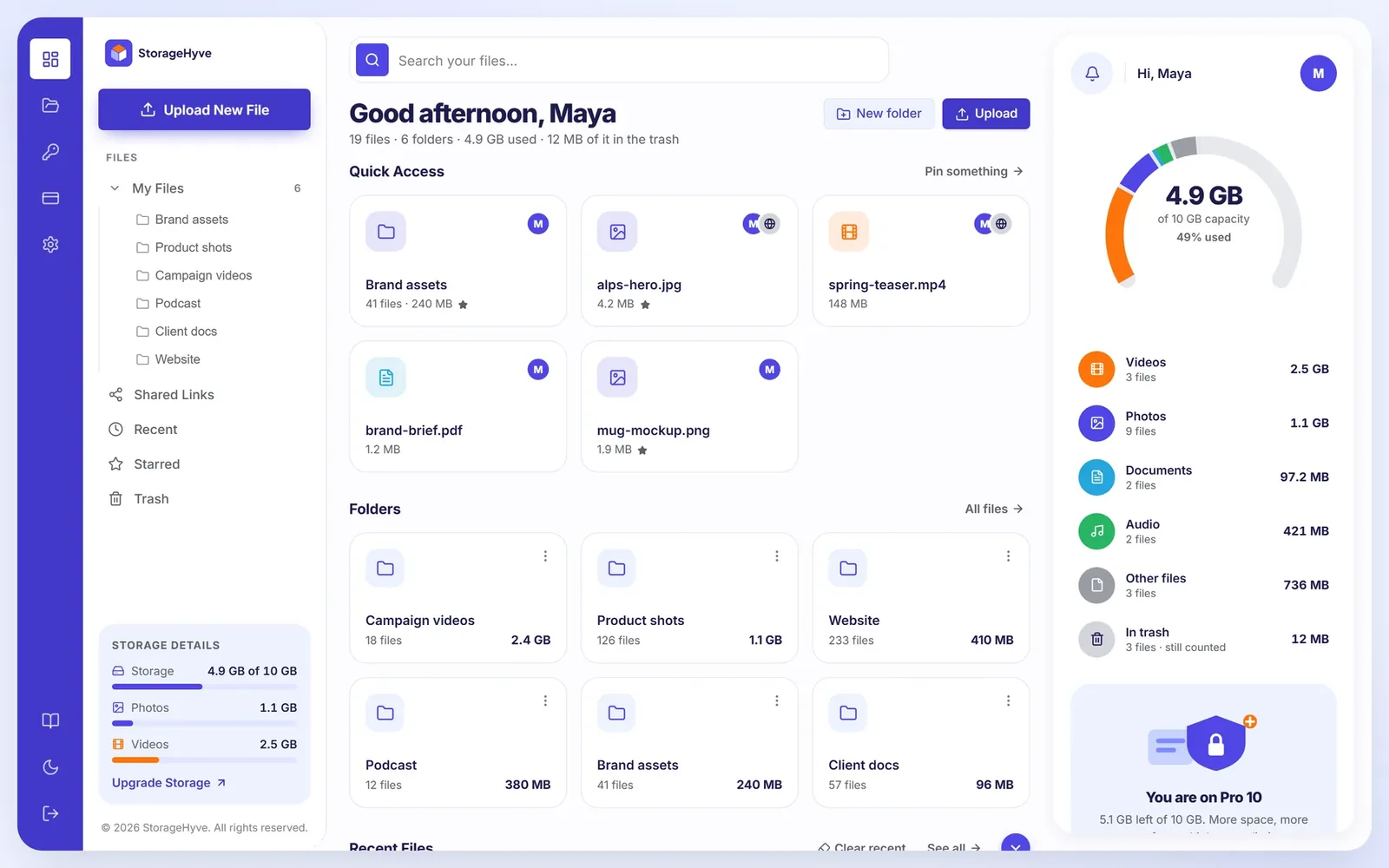
Task: Click the New folder button
Action: [879, 114]
